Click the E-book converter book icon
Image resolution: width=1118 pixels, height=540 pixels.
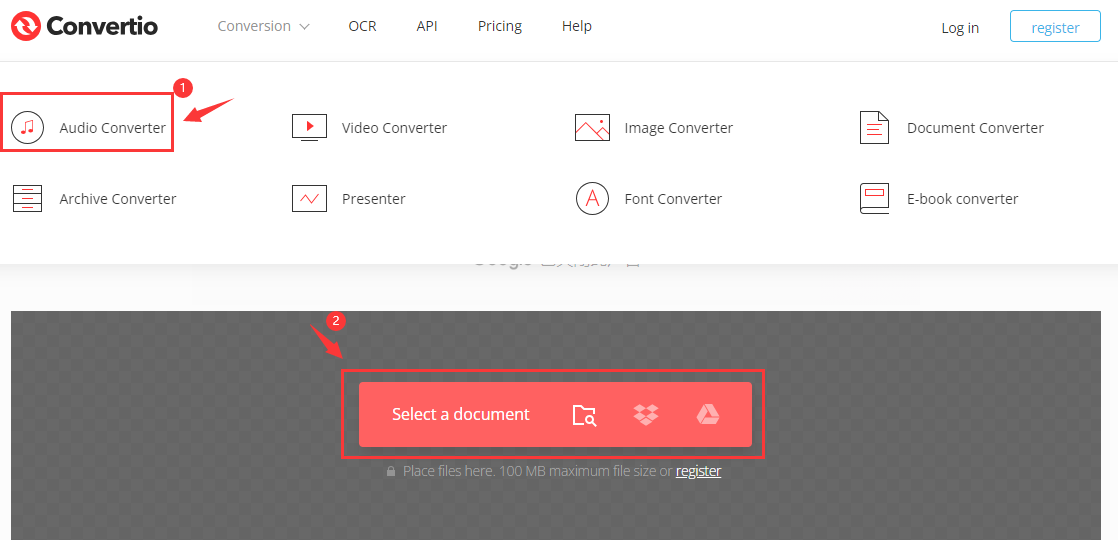click(x=874, y=198)
